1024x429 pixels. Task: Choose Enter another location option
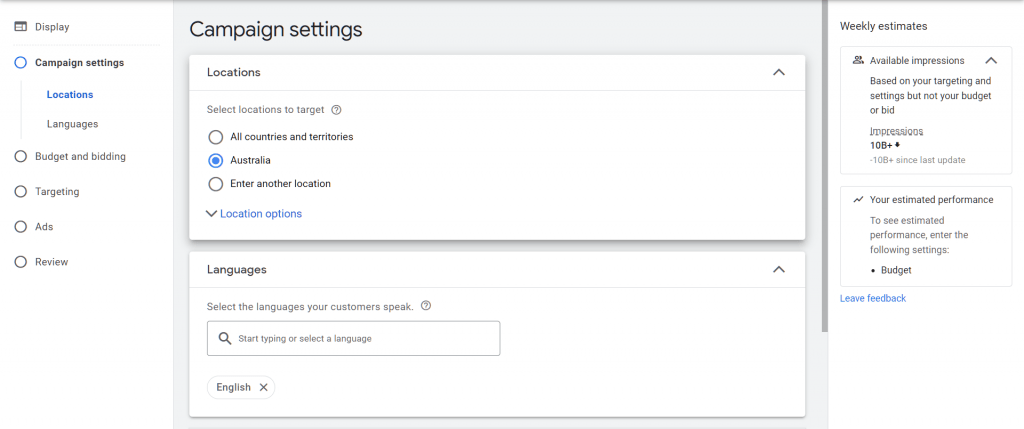[x=215, y=184]
